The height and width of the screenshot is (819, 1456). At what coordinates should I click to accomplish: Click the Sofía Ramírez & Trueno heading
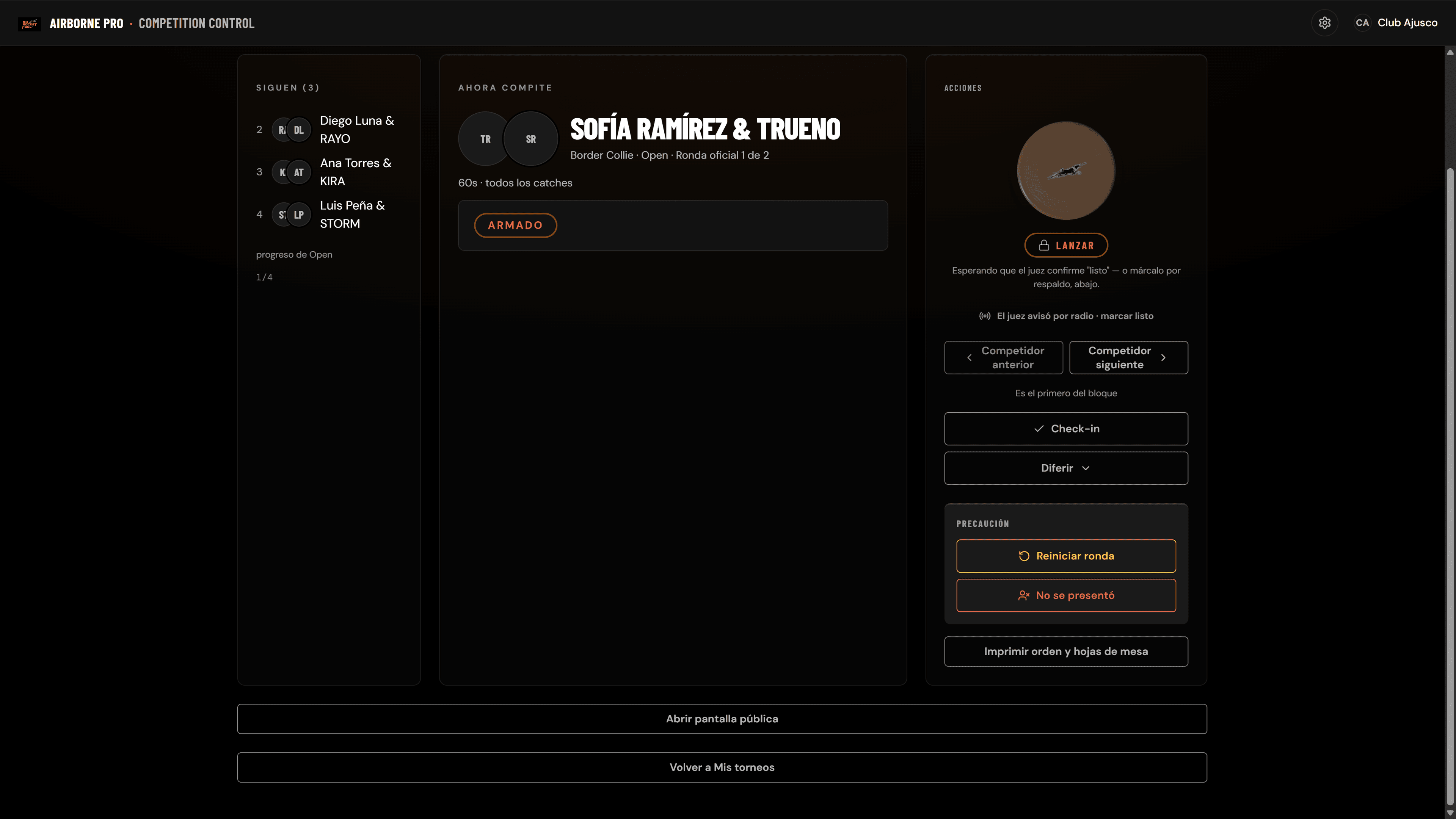(x=705, y=129)
